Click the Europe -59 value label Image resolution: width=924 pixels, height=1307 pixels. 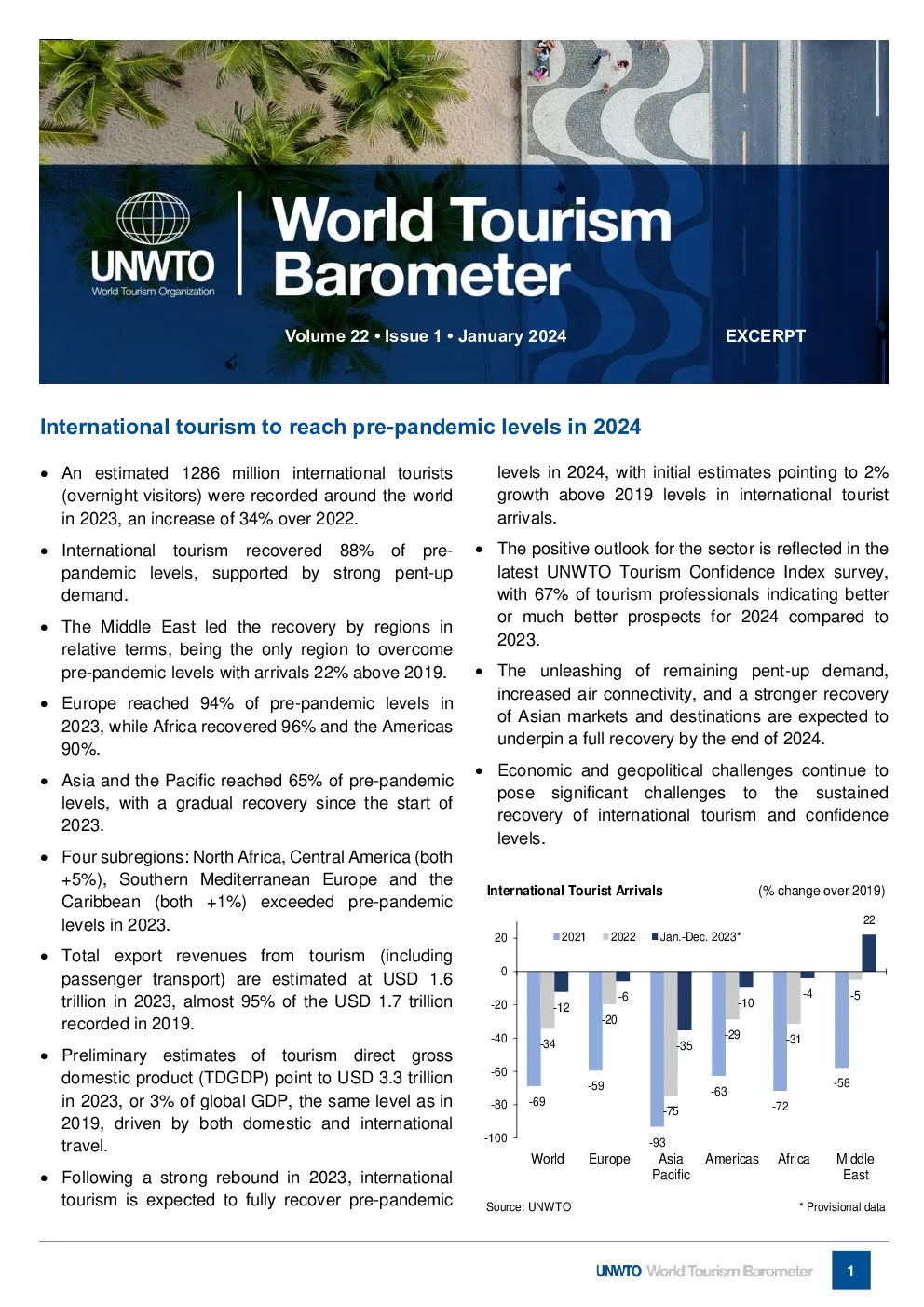click(x=596, y=1086)
